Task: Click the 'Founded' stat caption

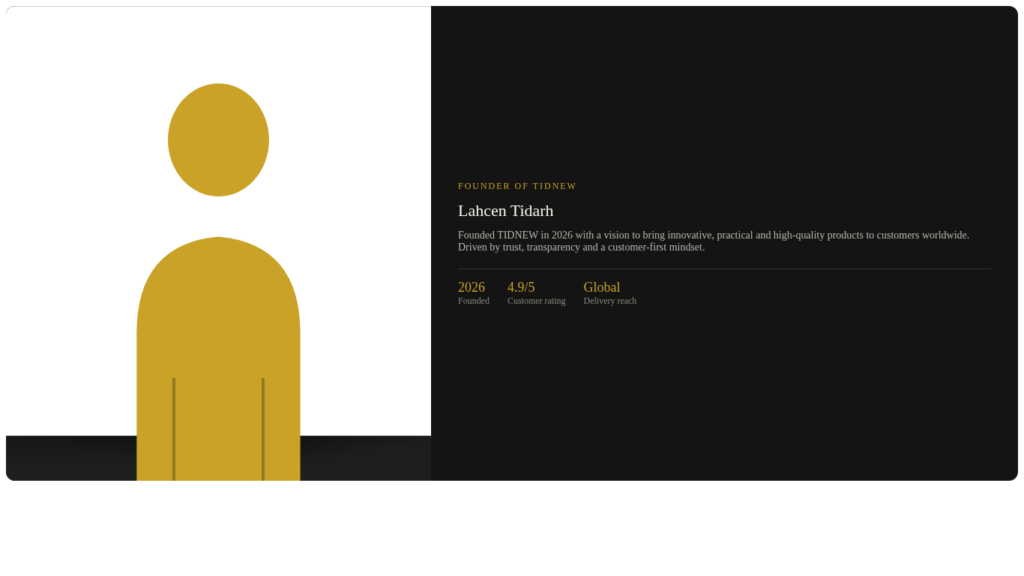Action: click(x=473, y=301)
